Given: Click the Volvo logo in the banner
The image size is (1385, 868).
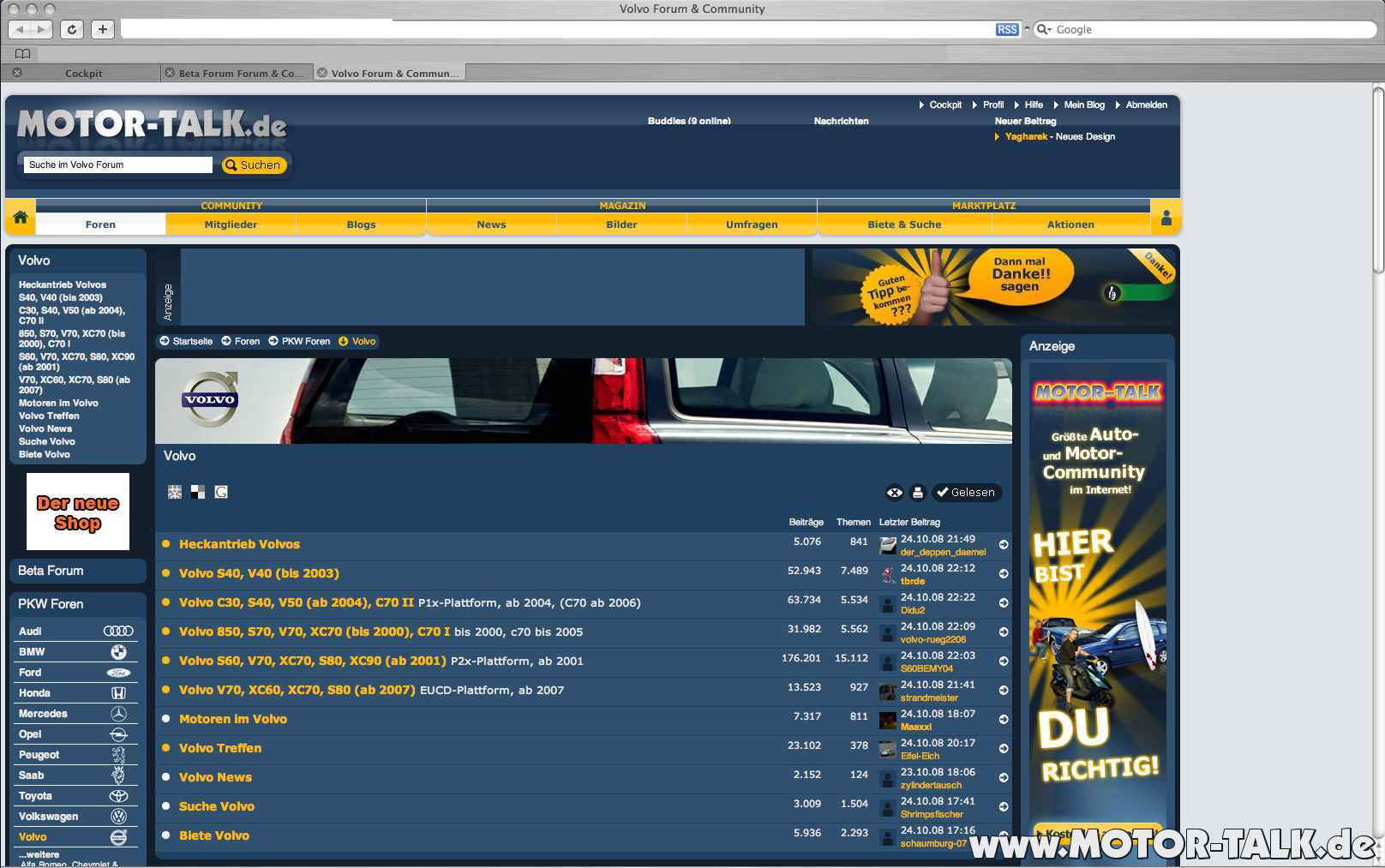Looking at the screenshot, I should pos(210,399).
